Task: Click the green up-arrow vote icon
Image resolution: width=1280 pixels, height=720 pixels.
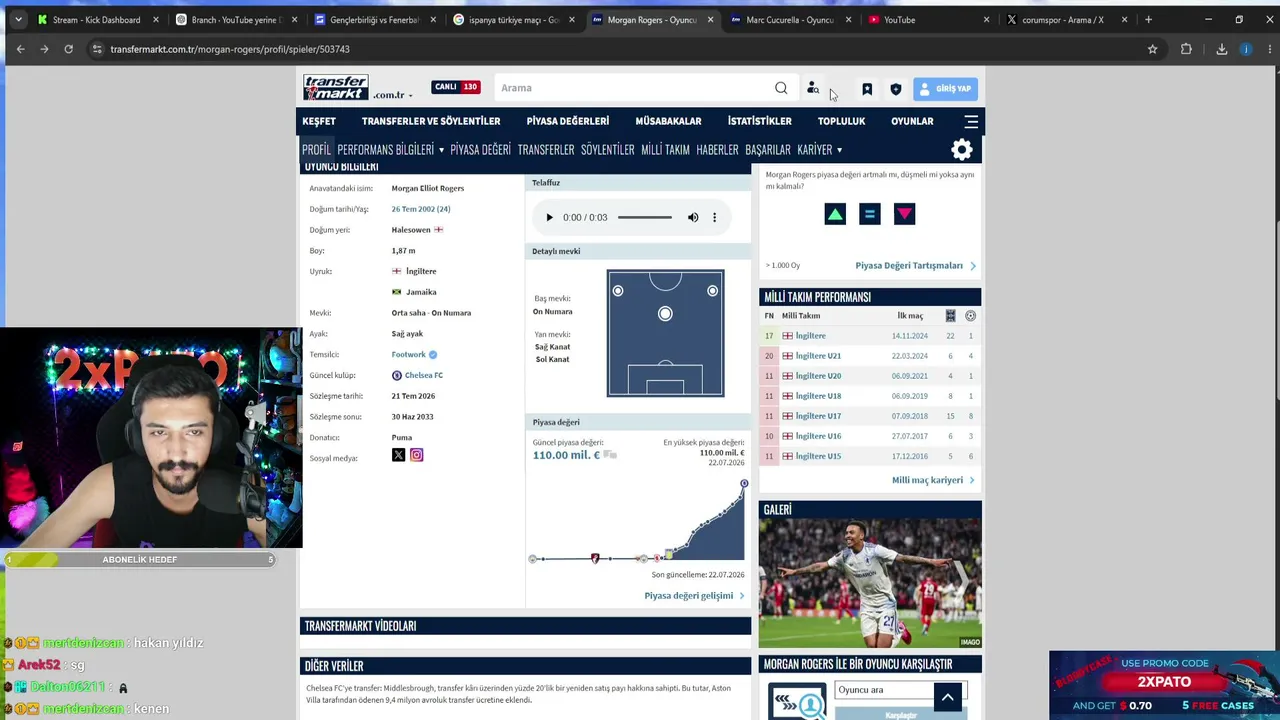Action: pyautogui.click(x=835, y=214)
